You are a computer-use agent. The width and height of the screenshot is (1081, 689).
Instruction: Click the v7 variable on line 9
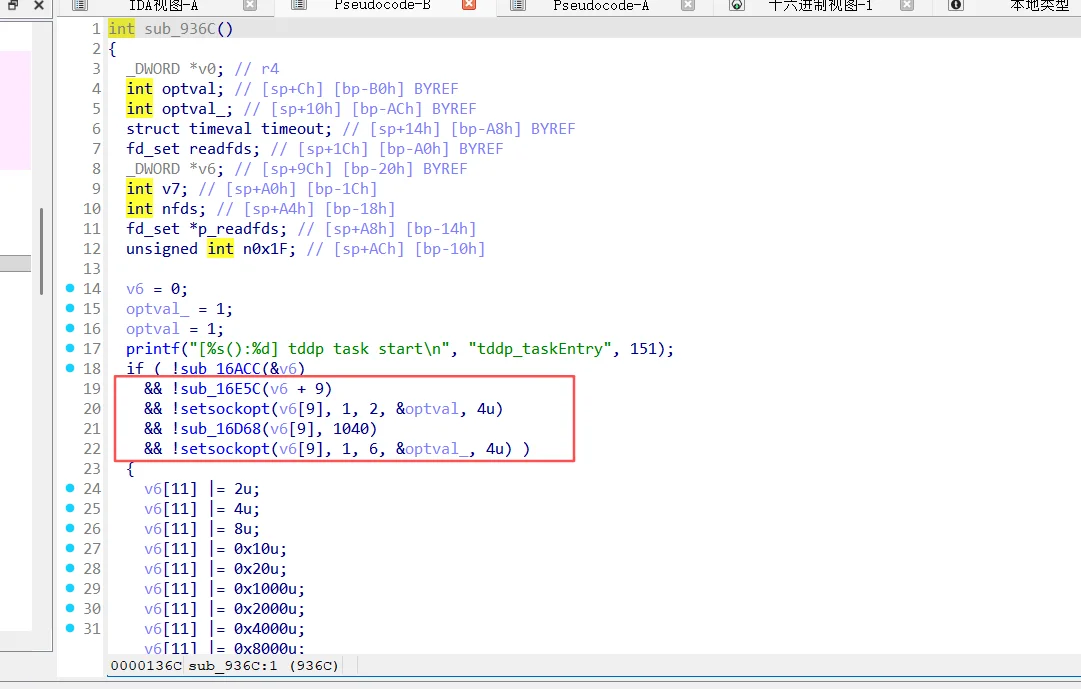(171, 189)
